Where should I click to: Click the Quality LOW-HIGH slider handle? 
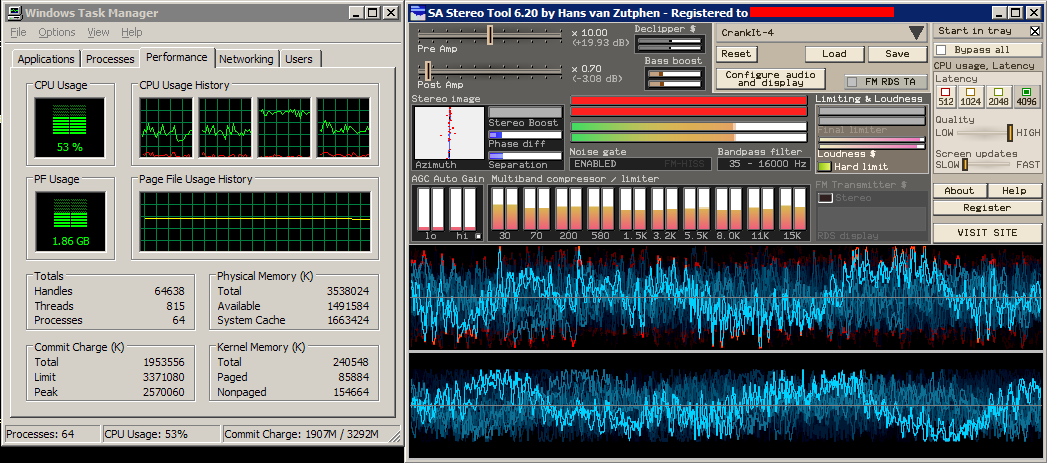[x=1010, y=133]
